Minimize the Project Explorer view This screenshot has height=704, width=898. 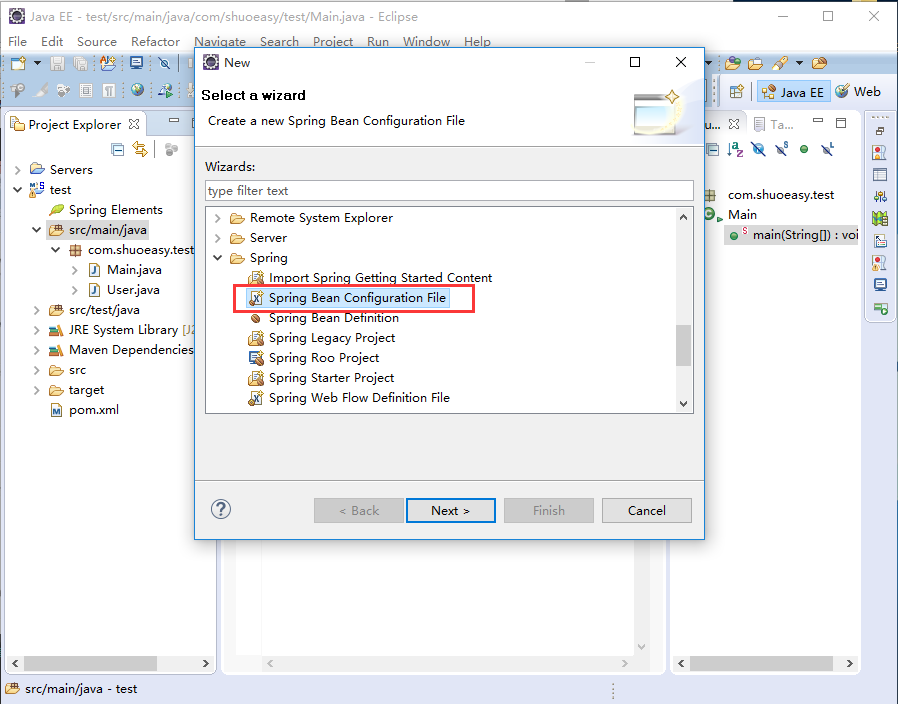click(174, 121)
